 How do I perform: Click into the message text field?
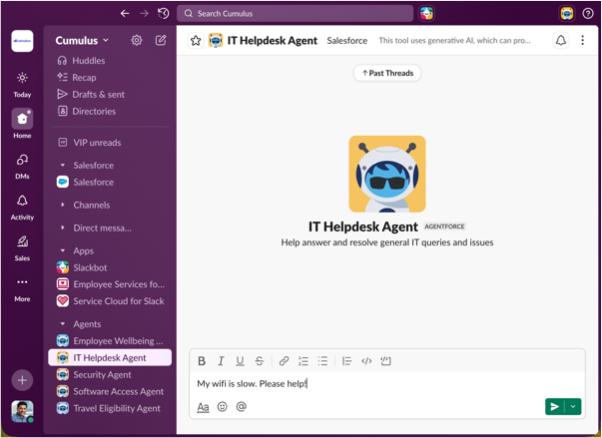(387, 383)
